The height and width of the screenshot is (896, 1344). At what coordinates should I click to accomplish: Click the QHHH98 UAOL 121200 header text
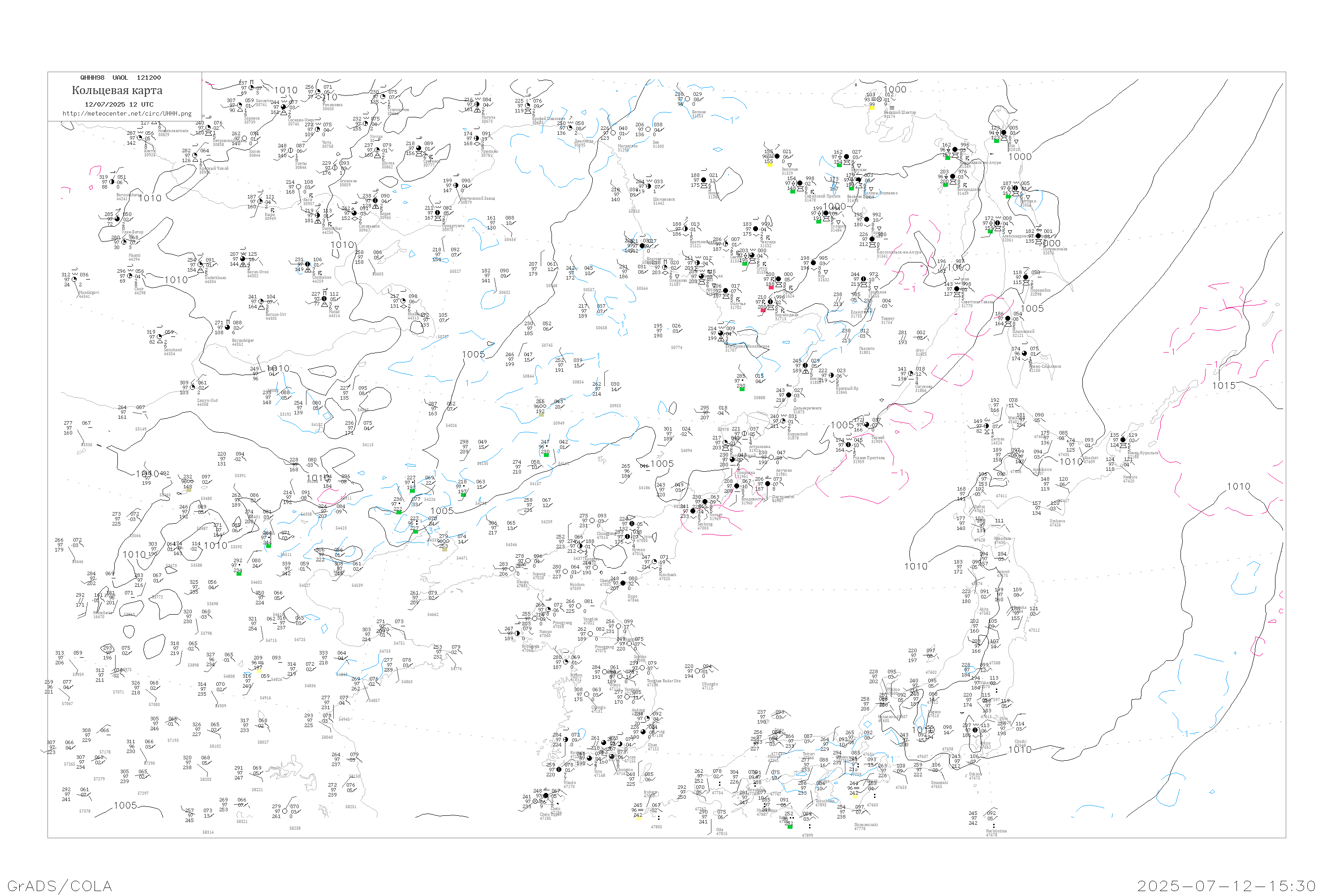[x=121, y=78]
